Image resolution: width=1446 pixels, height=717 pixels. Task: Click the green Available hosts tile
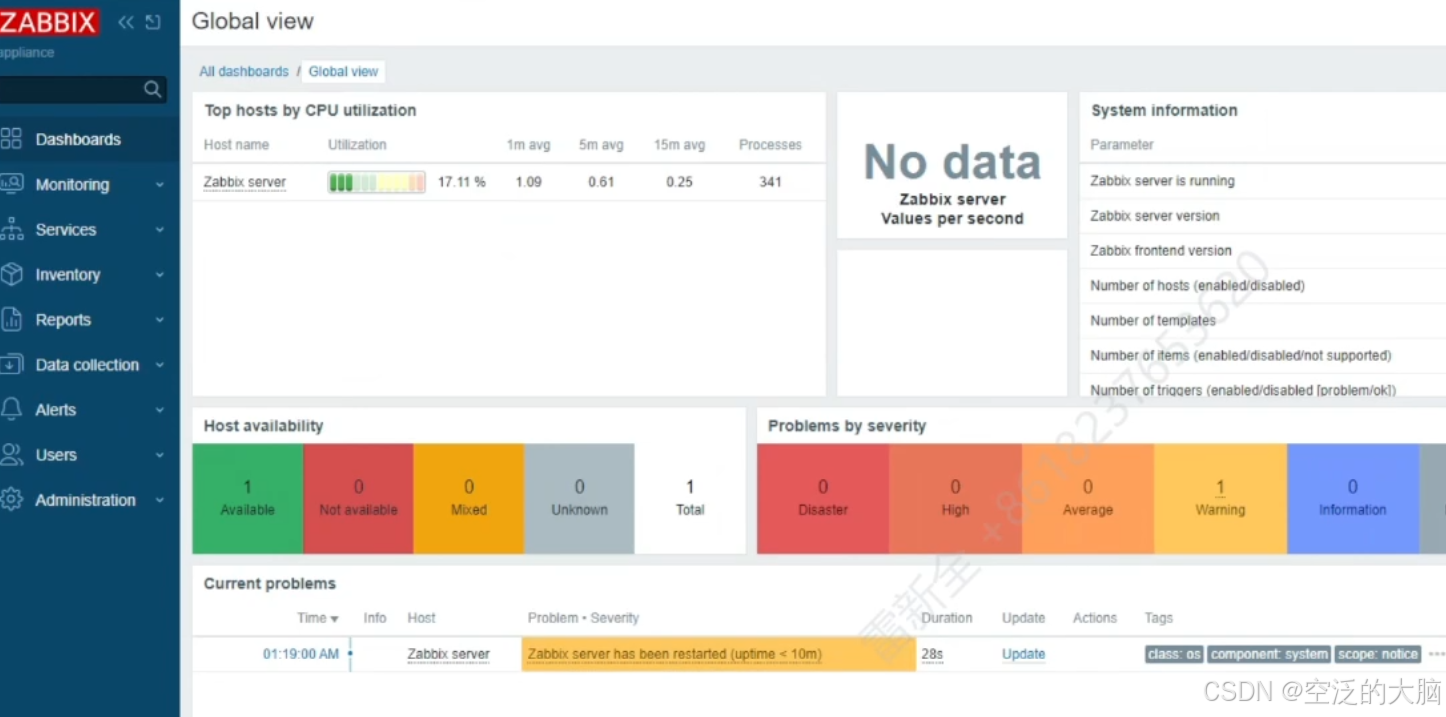click(247, 498)
